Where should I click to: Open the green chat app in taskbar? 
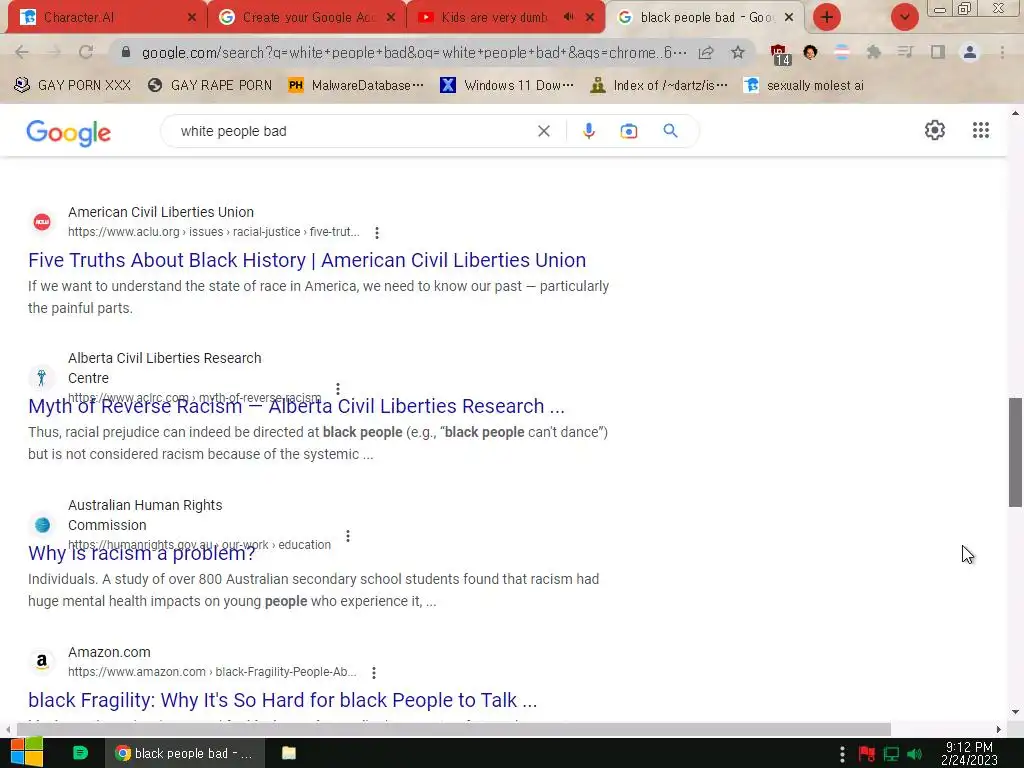coord(80,753)
